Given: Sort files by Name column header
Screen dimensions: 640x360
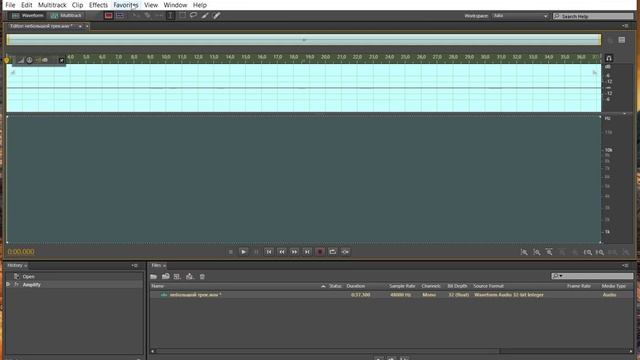Looking at the screenshot, I should [x=158, y=286].
